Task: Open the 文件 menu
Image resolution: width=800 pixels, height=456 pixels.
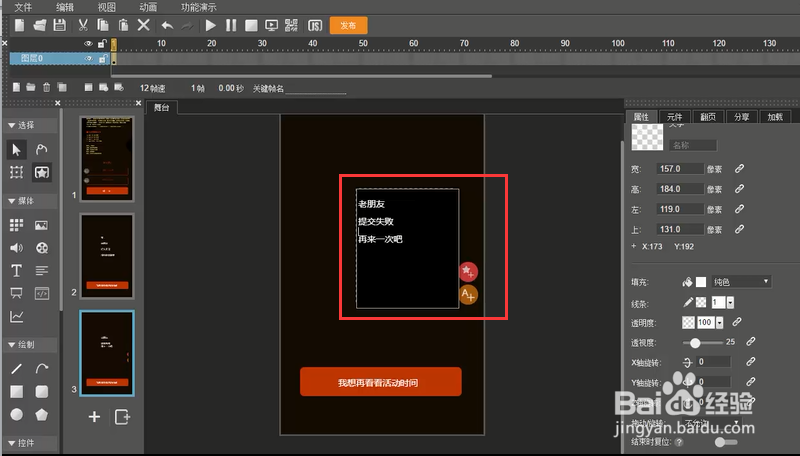Action: pyautogui.click(x=23, y=7)
